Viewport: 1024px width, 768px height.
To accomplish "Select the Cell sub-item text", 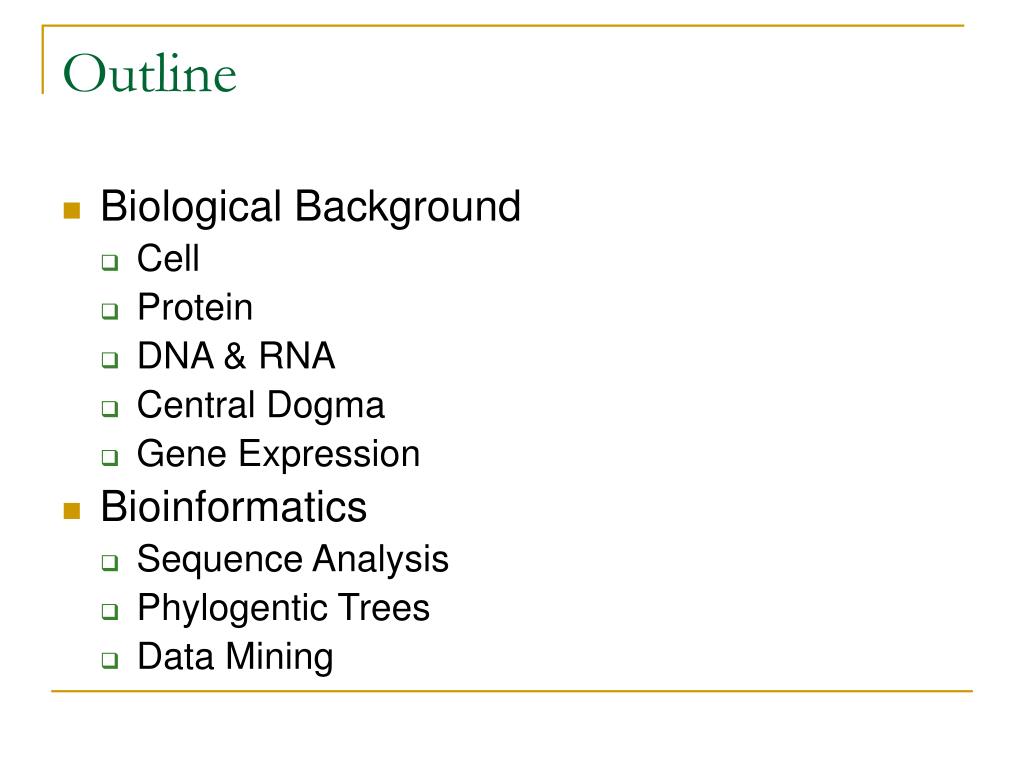I will tap(168, 258).
